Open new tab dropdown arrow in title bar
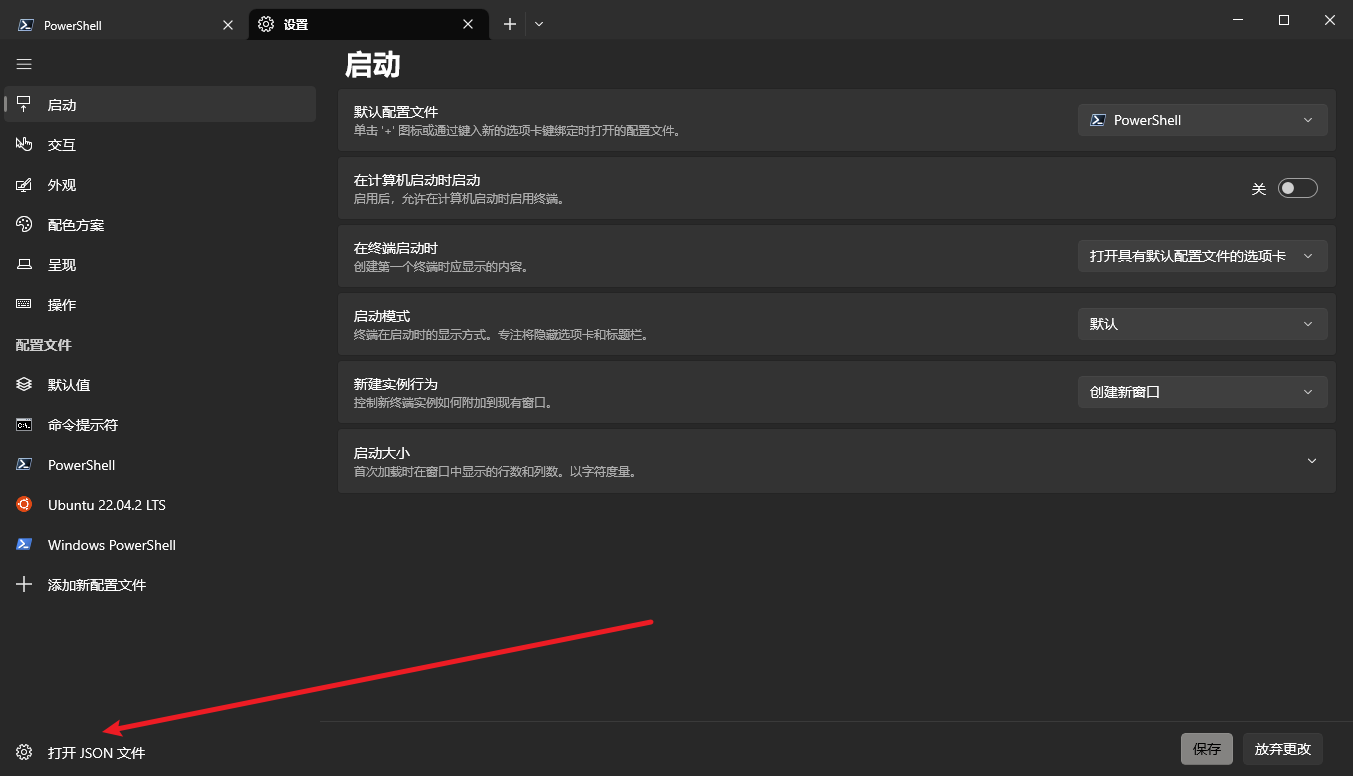Screen dimensions: 1353x776 [x=539, y=24]
